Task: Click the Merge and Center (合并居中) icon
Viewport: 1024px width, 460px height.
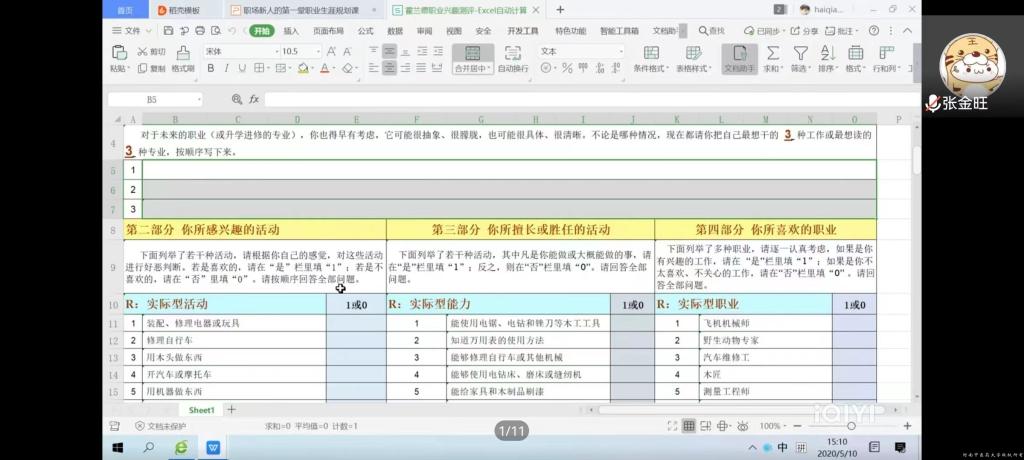Action: click(472, 56)
